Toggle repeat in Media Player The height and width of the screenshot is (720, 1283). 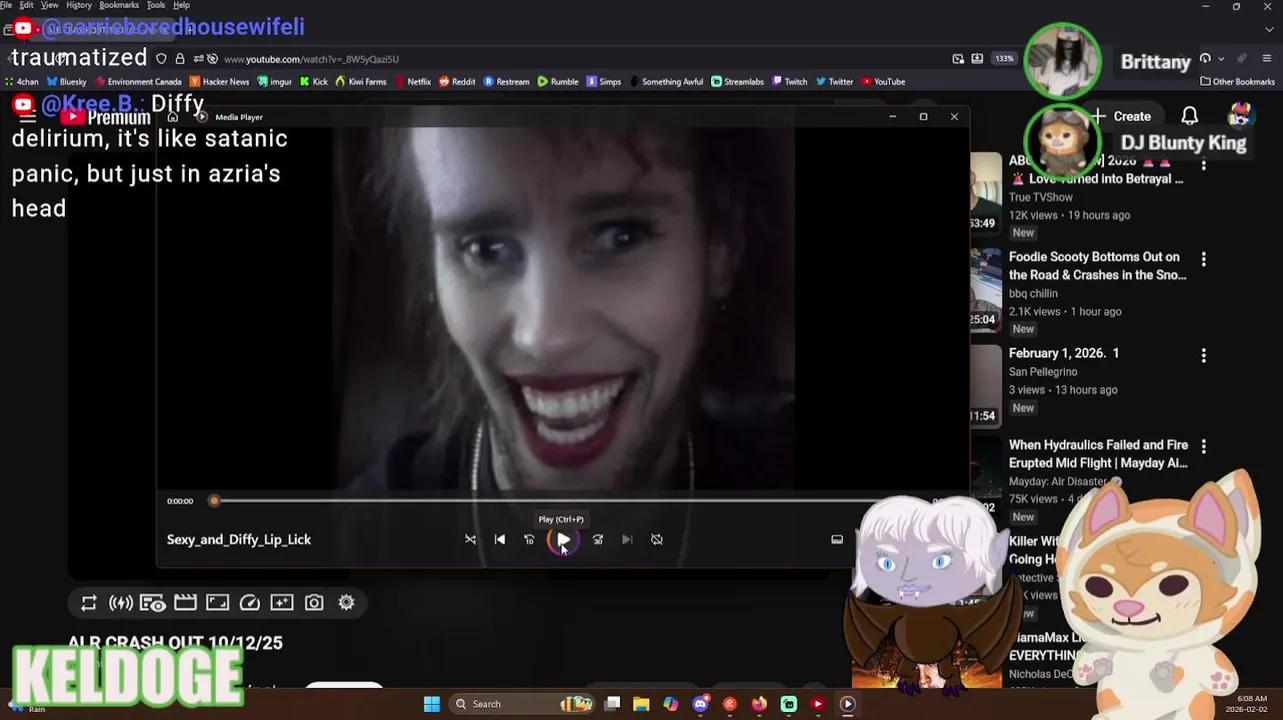(x=657, y=539)
